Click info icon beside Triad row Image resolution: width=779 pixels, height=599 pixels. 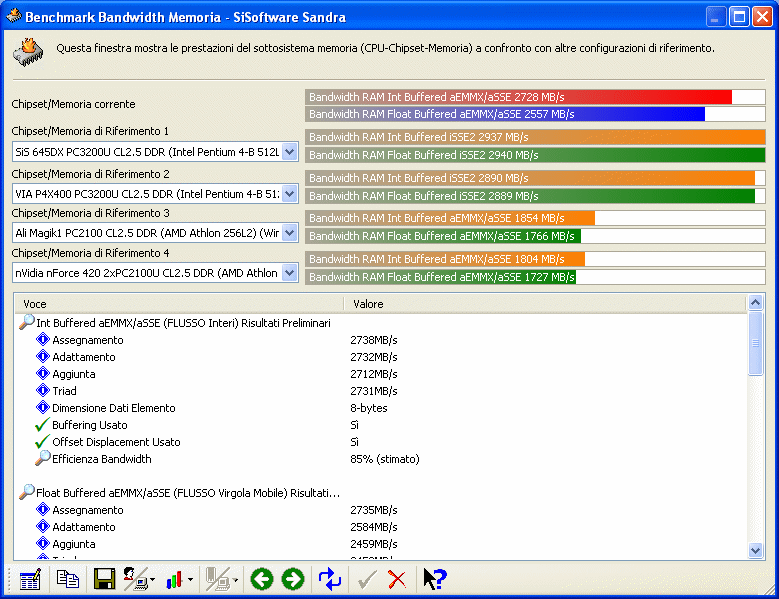[x=43, y=390]
